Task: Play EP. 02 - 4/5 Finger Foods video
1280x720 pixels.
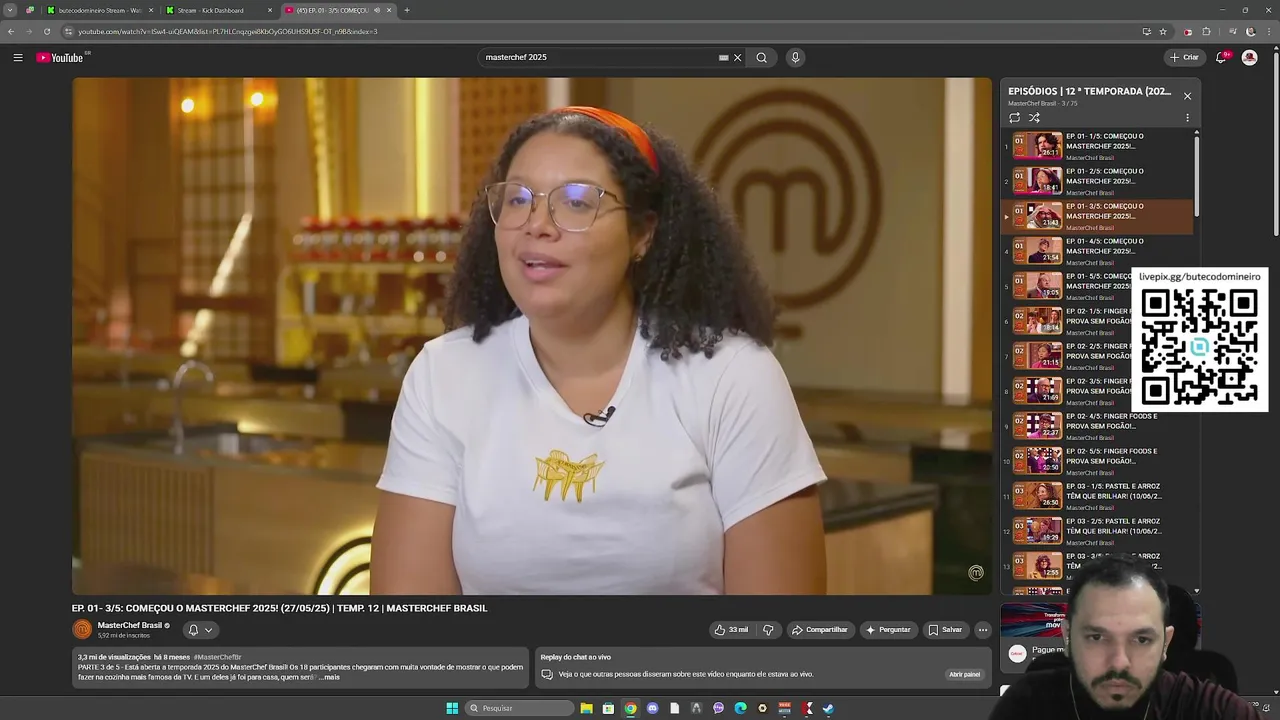Action: coord(1098,426)
